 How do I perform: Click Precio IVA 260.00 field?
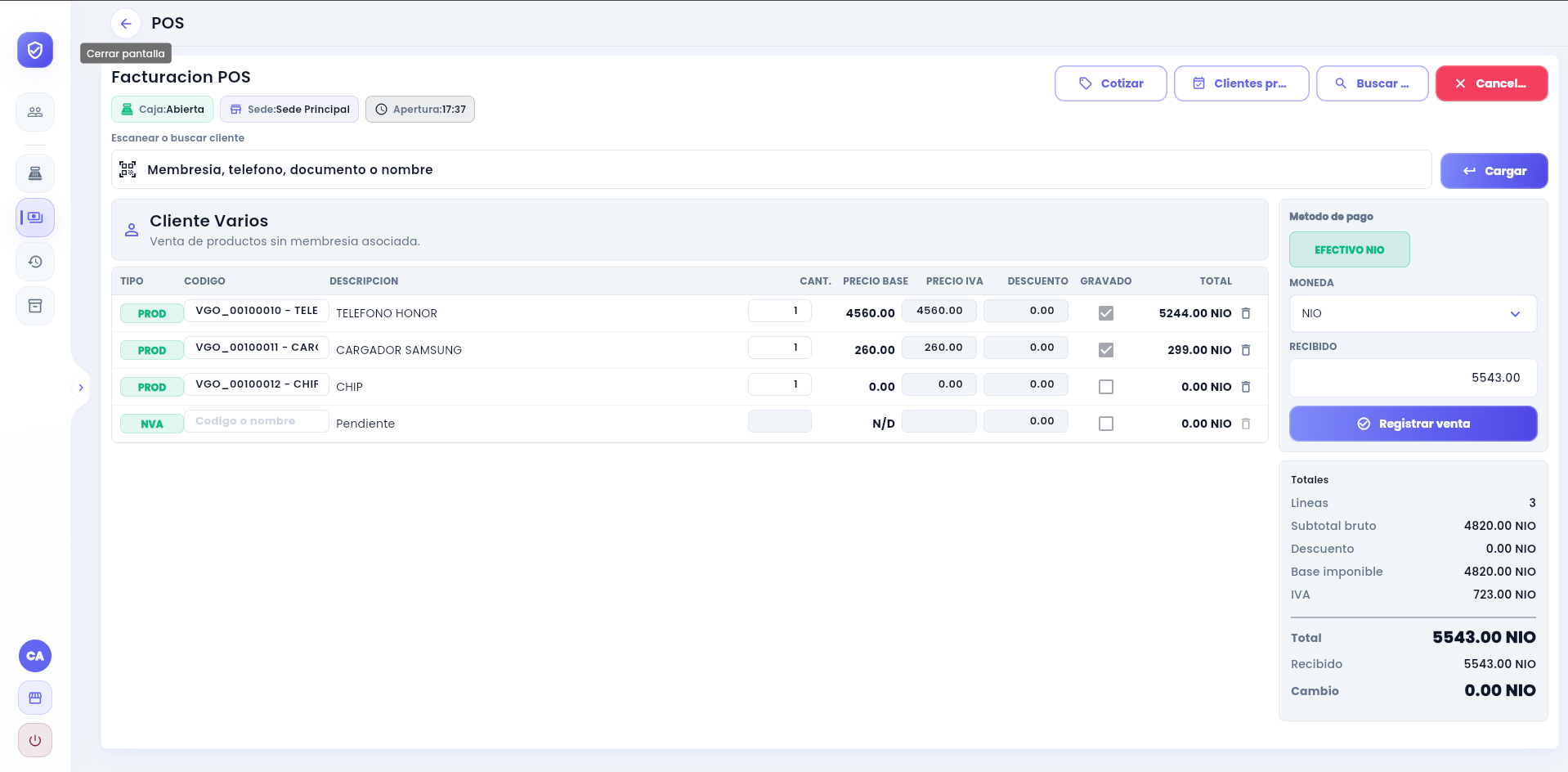(939, 348)
